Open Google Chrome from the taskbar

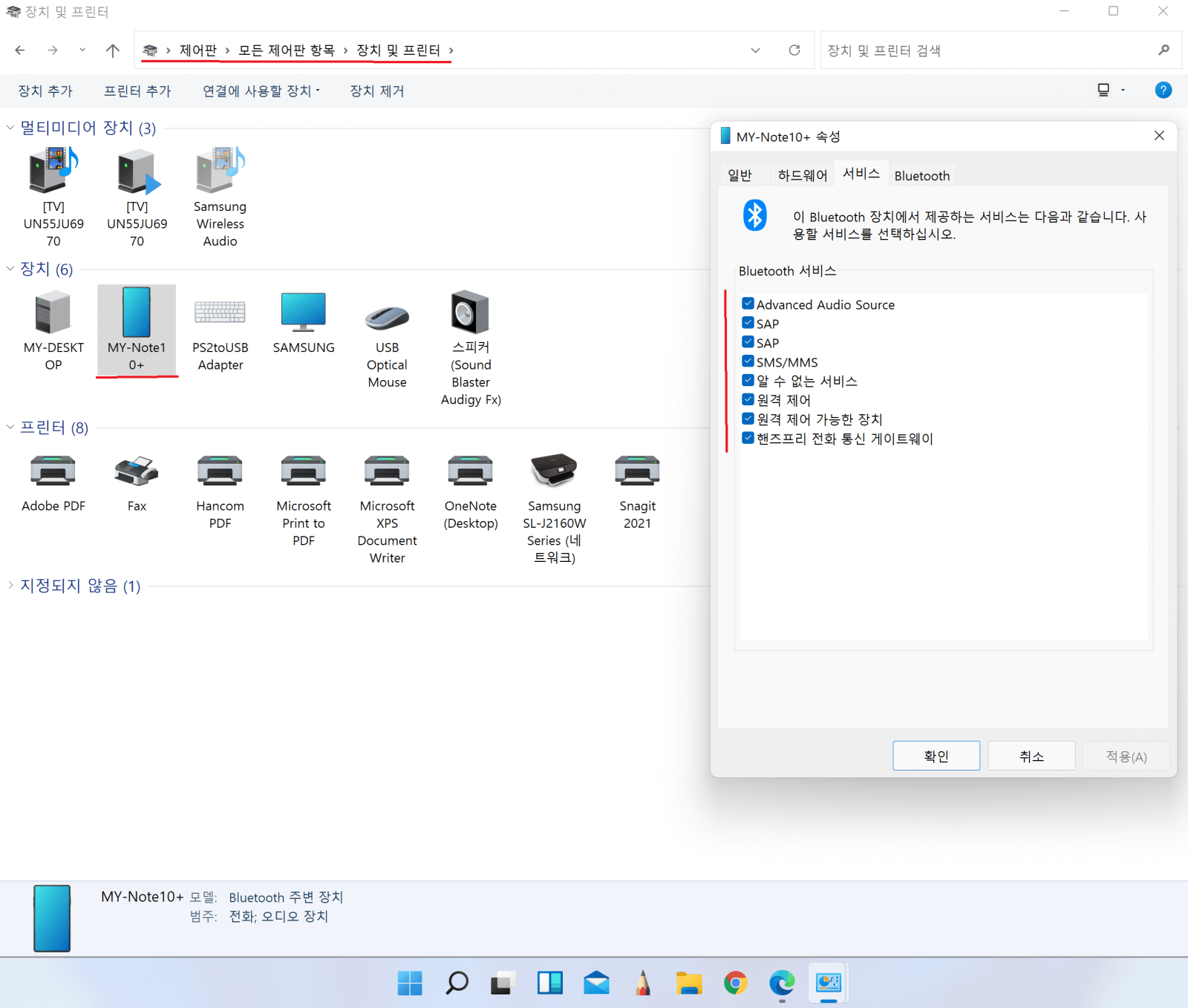[735, 983]
